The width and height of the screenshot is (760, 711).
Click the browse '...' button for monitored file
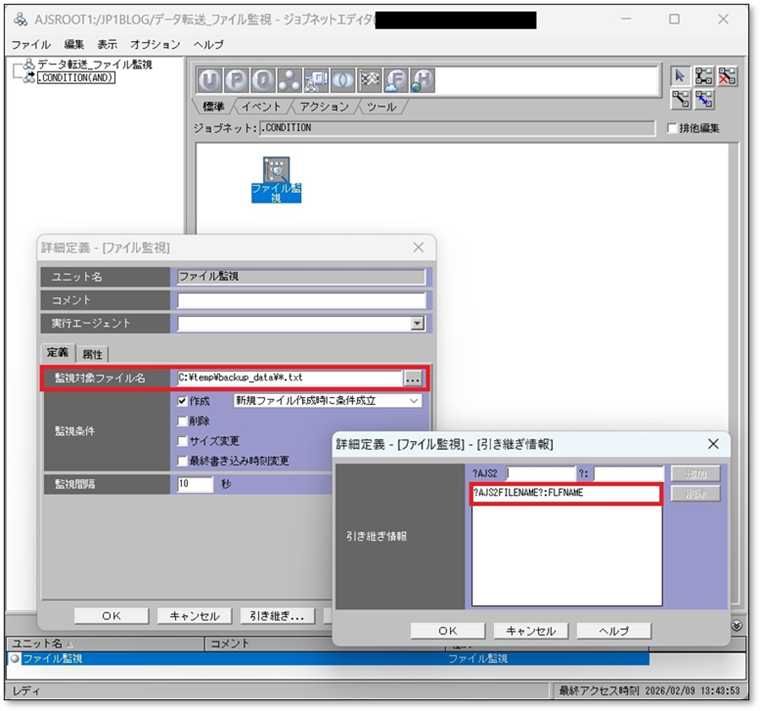(x=413, y=378)
